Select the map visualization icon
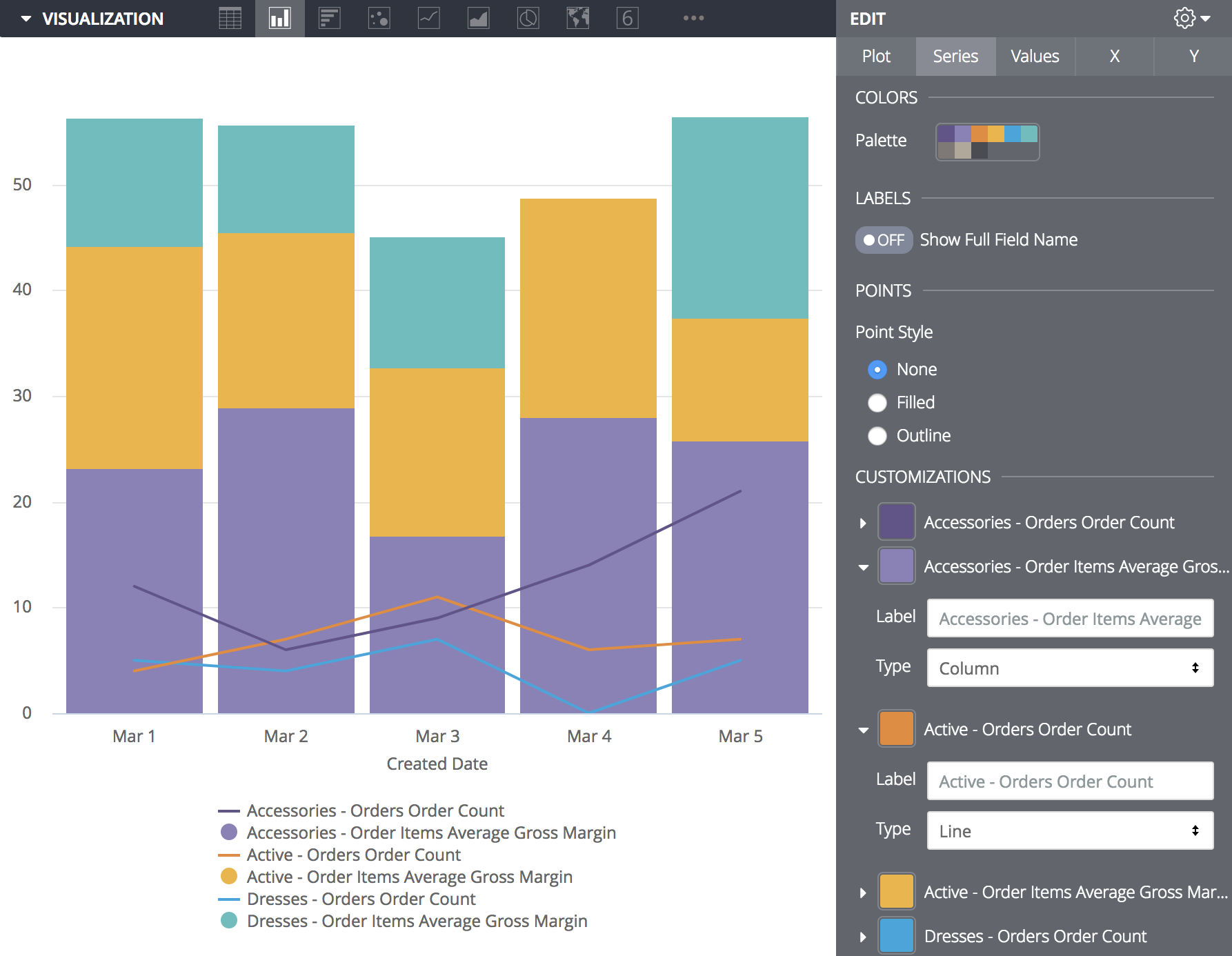Viewport: 1232px width, 956px height. click(x=577, y=19)
